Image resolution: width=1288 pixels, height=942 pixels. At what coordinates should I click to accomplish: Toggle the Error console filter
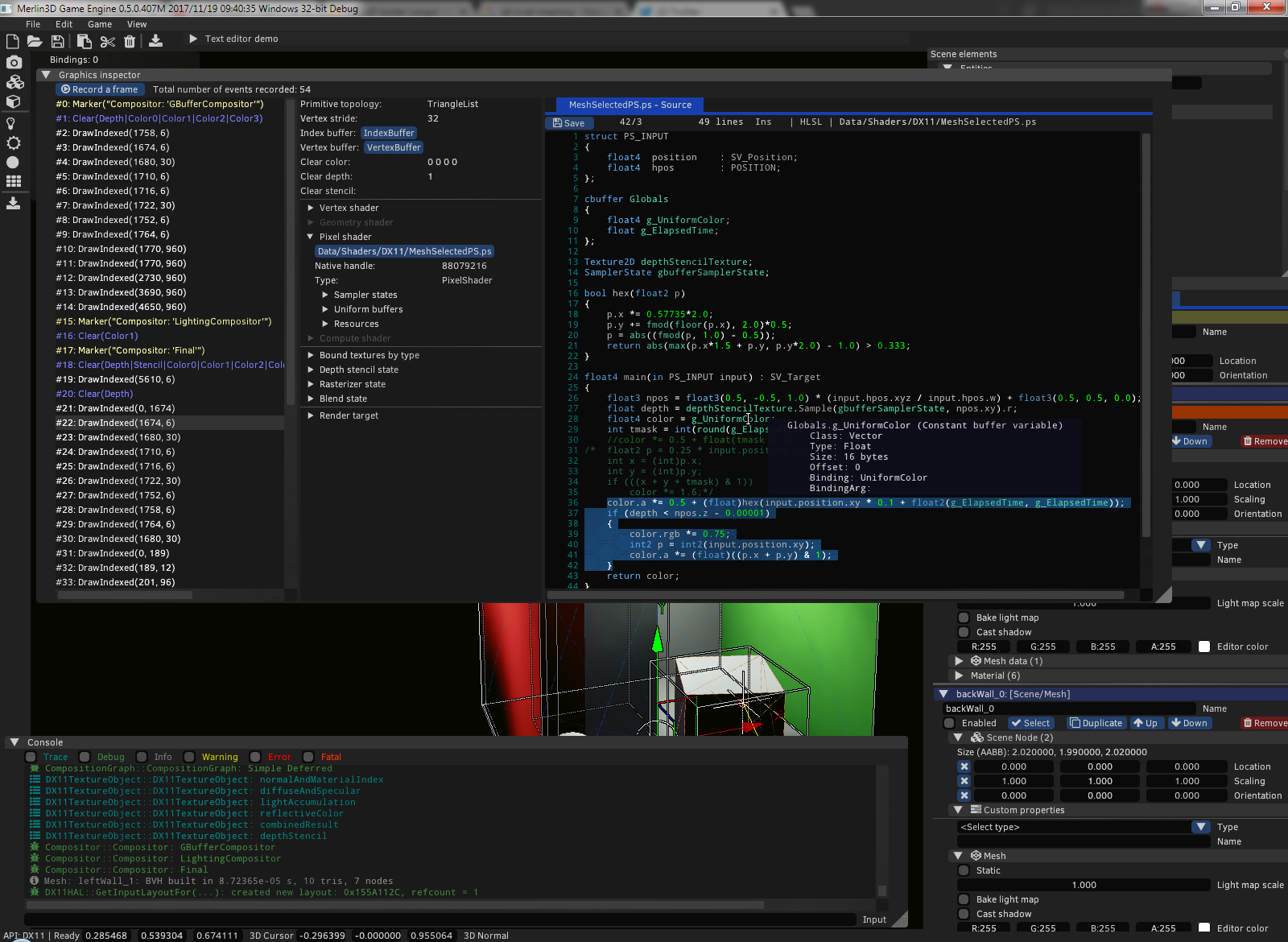tap(255, 757)
